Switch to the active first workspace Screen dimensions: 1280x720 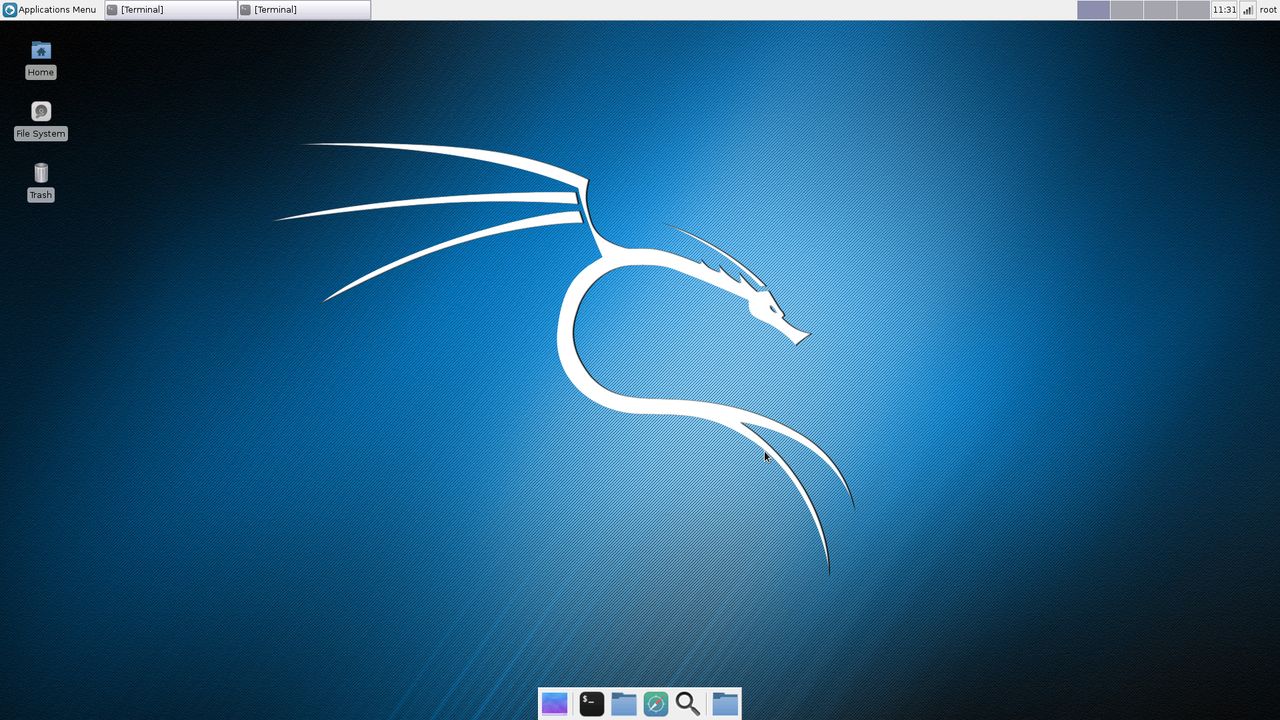(x=1093, y=10)
